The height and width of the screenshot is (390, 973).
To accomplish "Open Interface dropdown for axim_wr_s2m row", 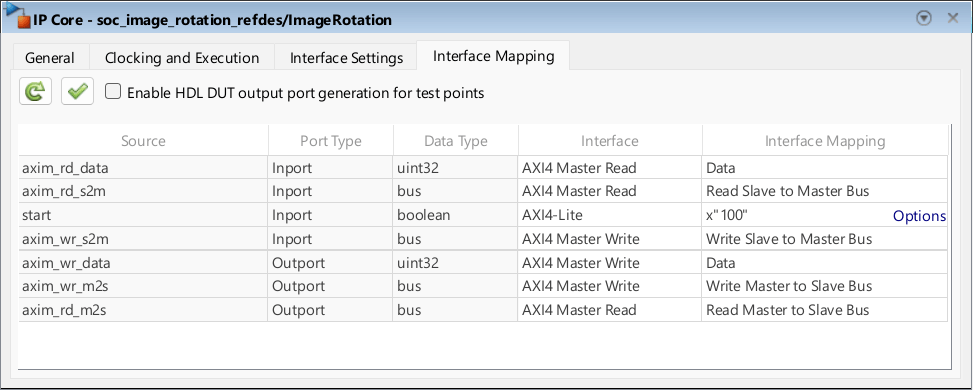I will pos(609,239).
